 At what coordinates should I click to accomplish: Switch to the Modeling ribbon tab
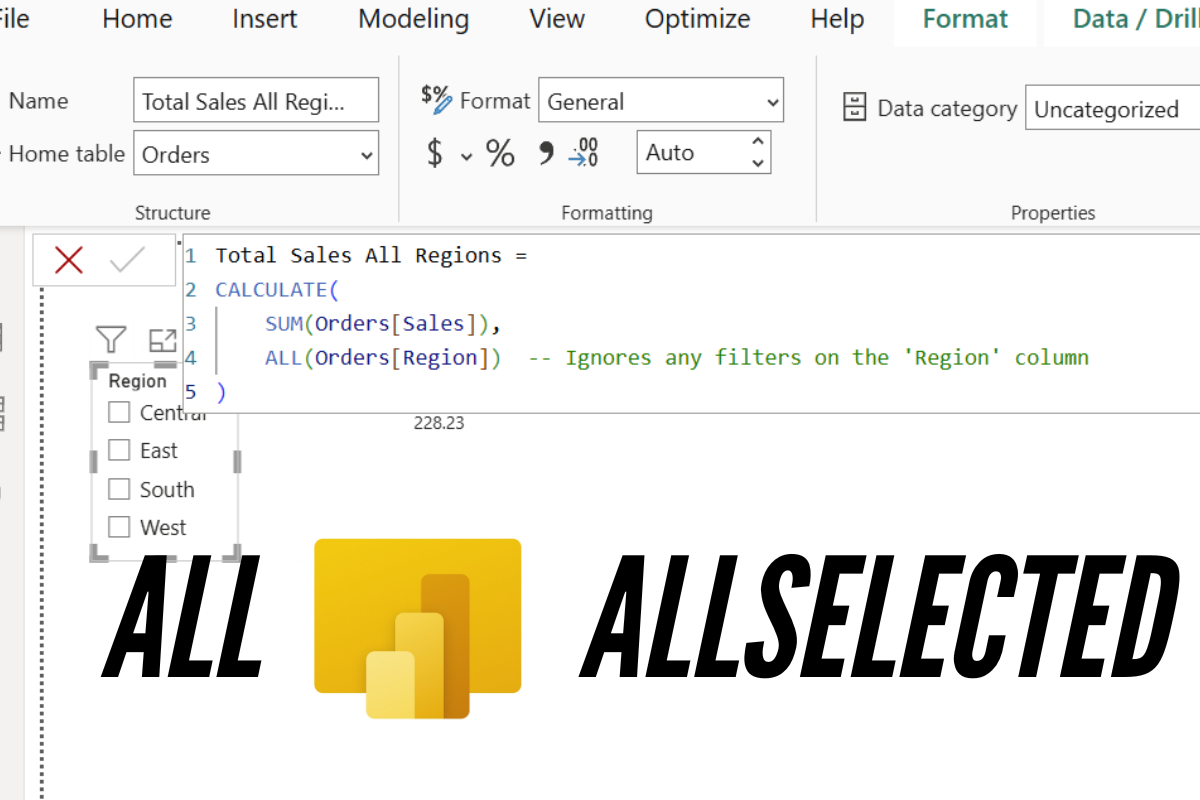tap(413, 19)
